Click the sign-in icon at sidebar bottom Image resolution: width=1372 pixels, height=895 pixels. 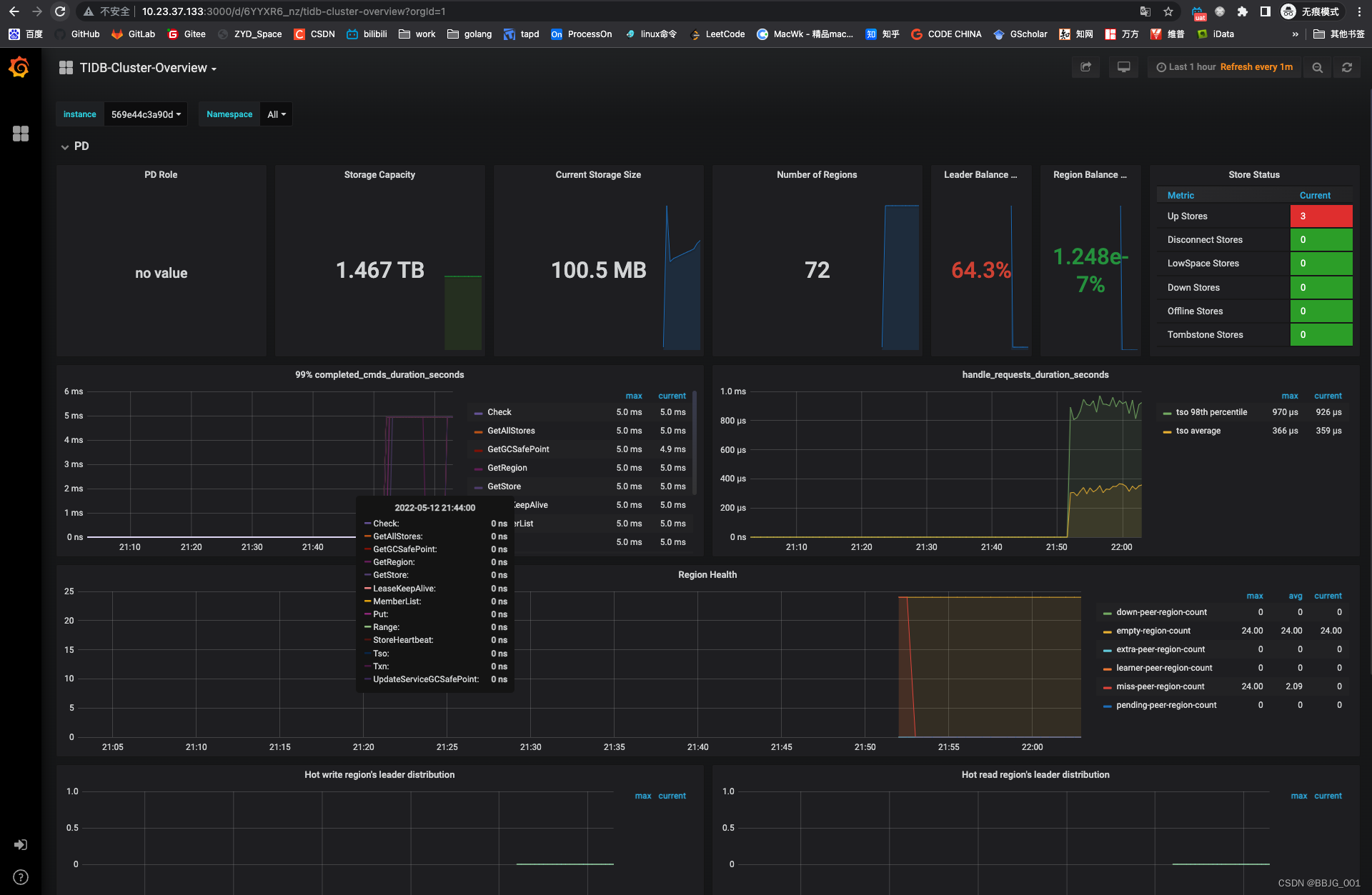(21, 844)
